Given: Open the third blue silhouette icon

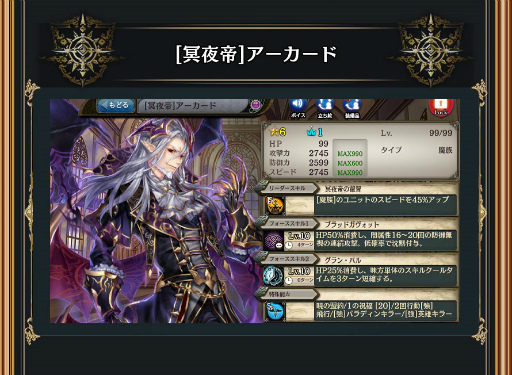Looking at the screenshot, I should [x=352, y=108].
